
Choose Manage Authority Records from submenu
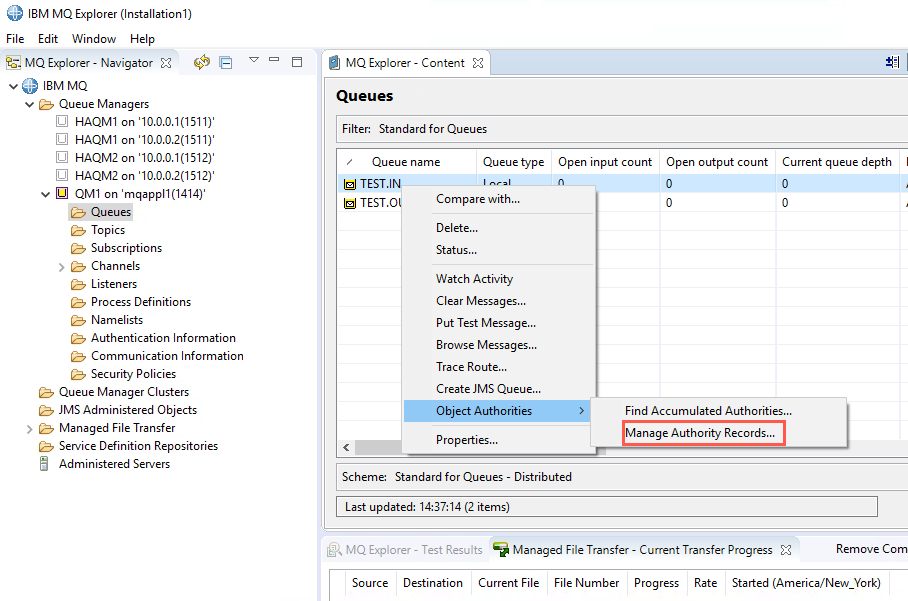[x=700, y=433]
